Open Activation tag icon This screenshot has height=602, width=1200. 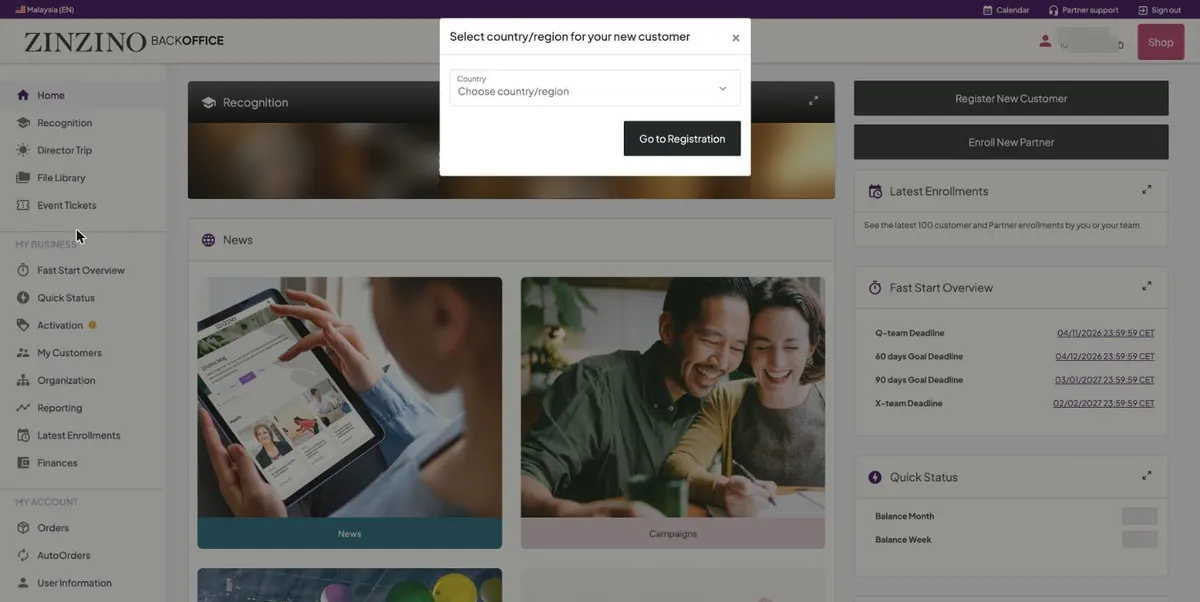[23, 325]
